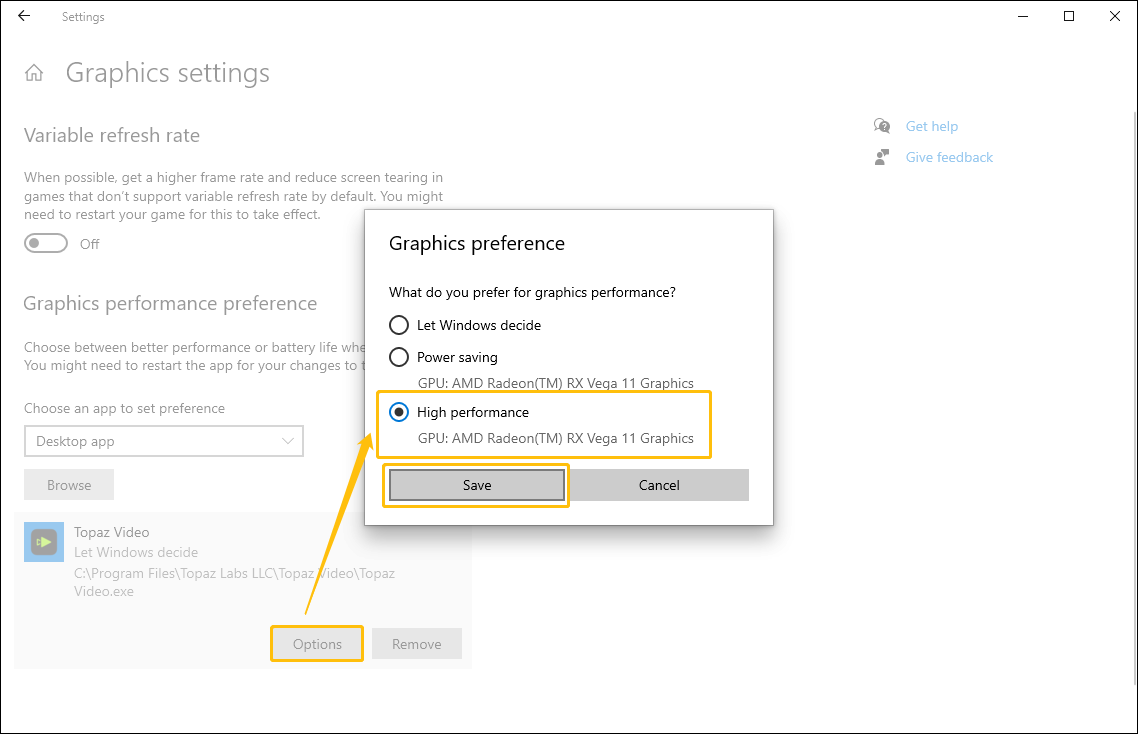The width and height of the screenshot is (1138, 734).
Task: Click the home icon beside Graphics settings
Action: coord(34,72)
